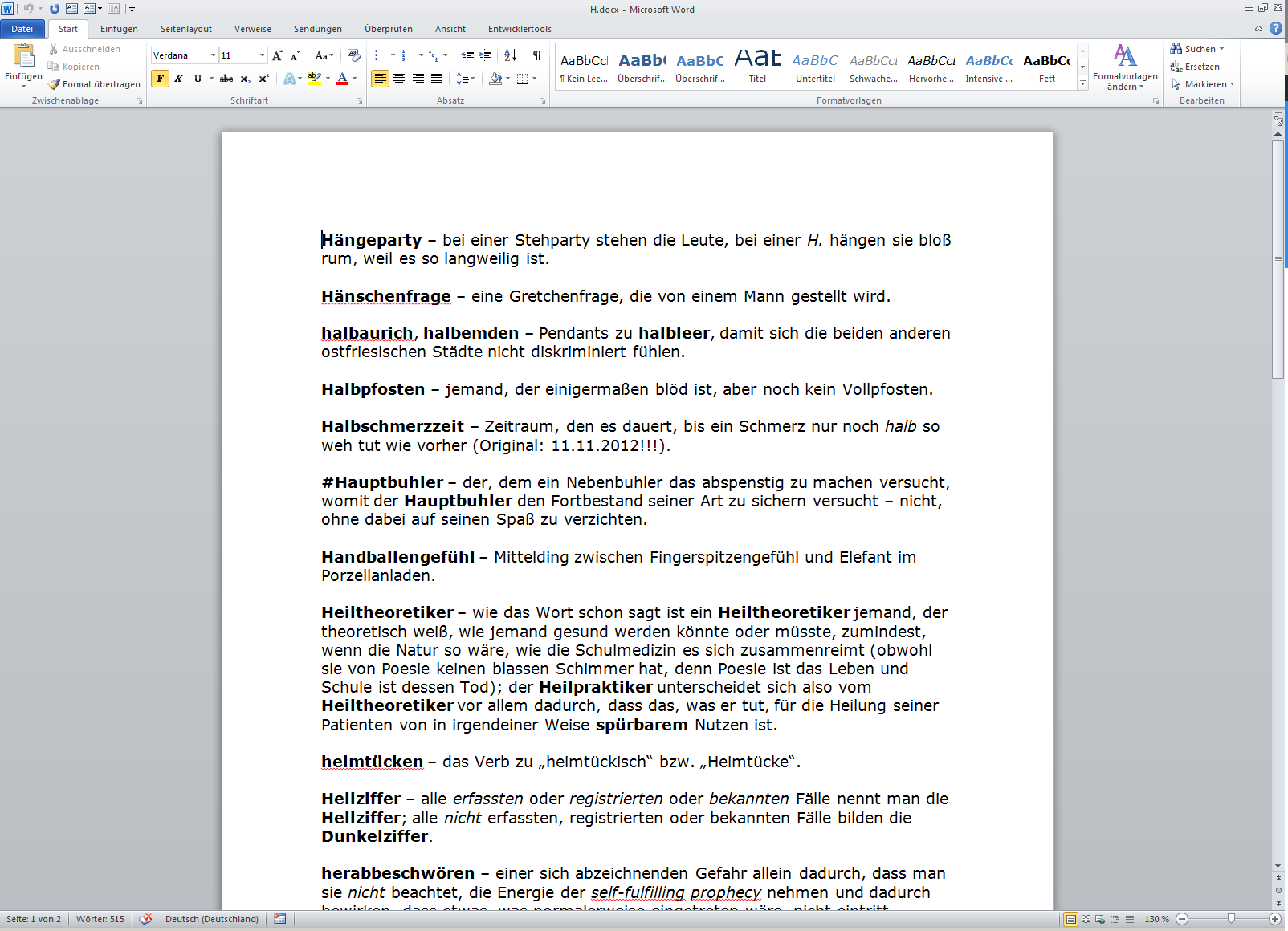Open change case Aa dropdown
Viewport: 1288px width, 931px height.
324,55
